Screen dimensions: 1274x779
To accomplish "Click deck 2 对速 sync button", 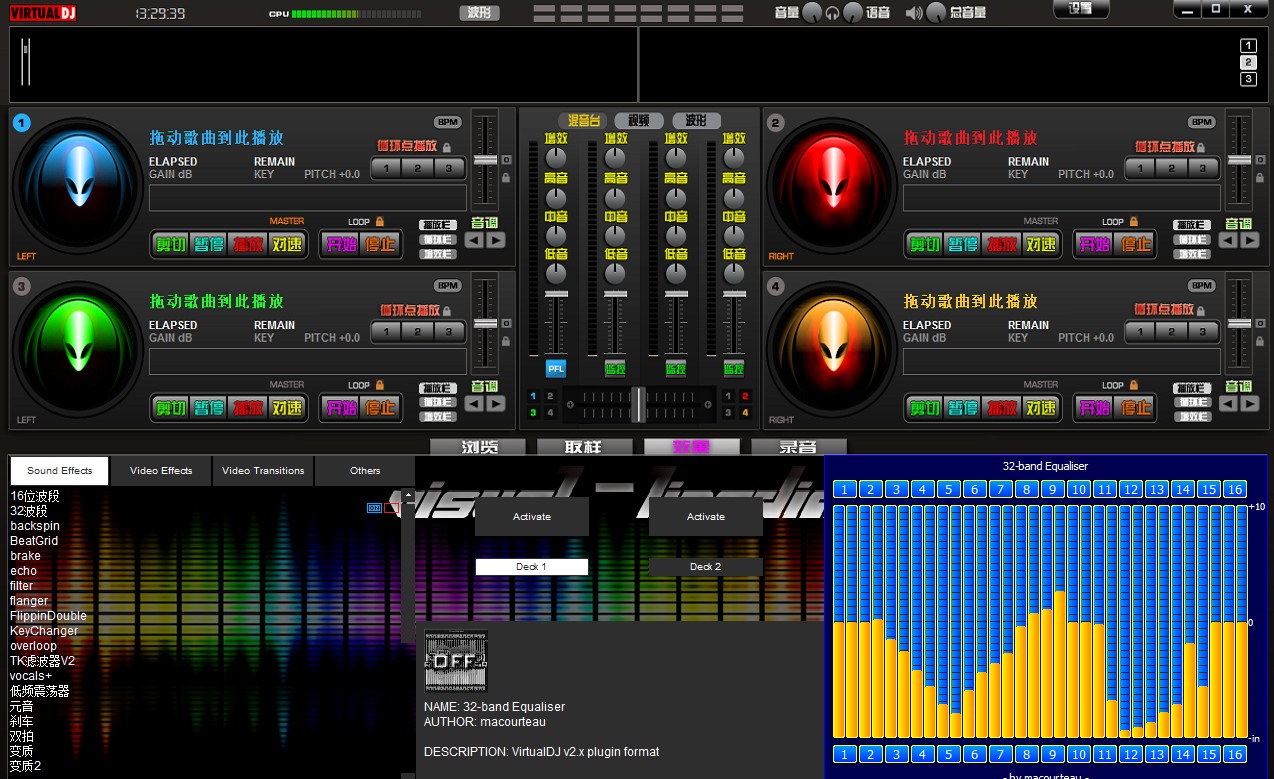I will pyautogui.click(x=1041, y=244).
